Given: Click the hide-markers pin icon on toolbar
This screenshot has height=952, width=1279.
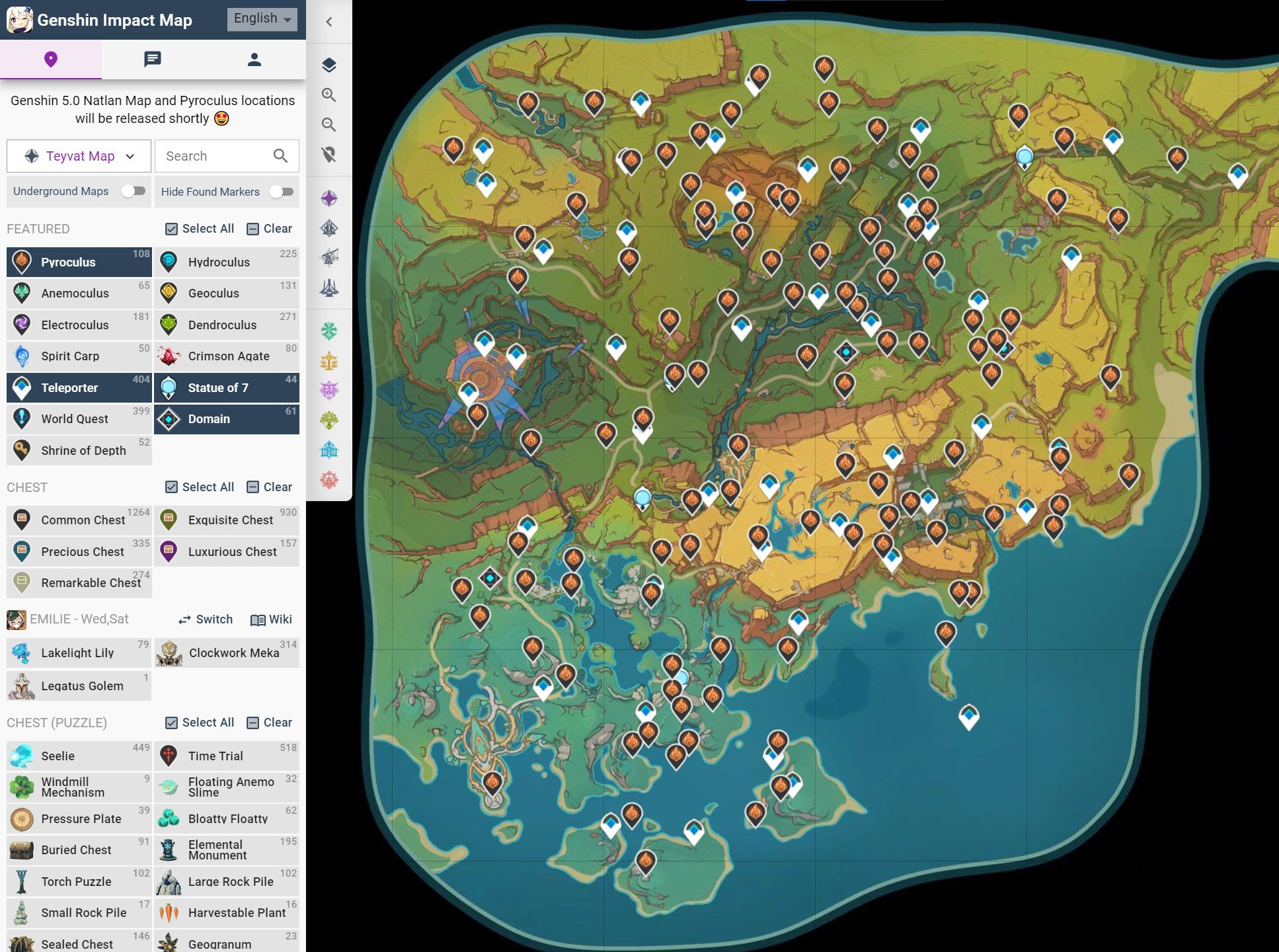Looking at the screenshot, I should click(329, 153).
